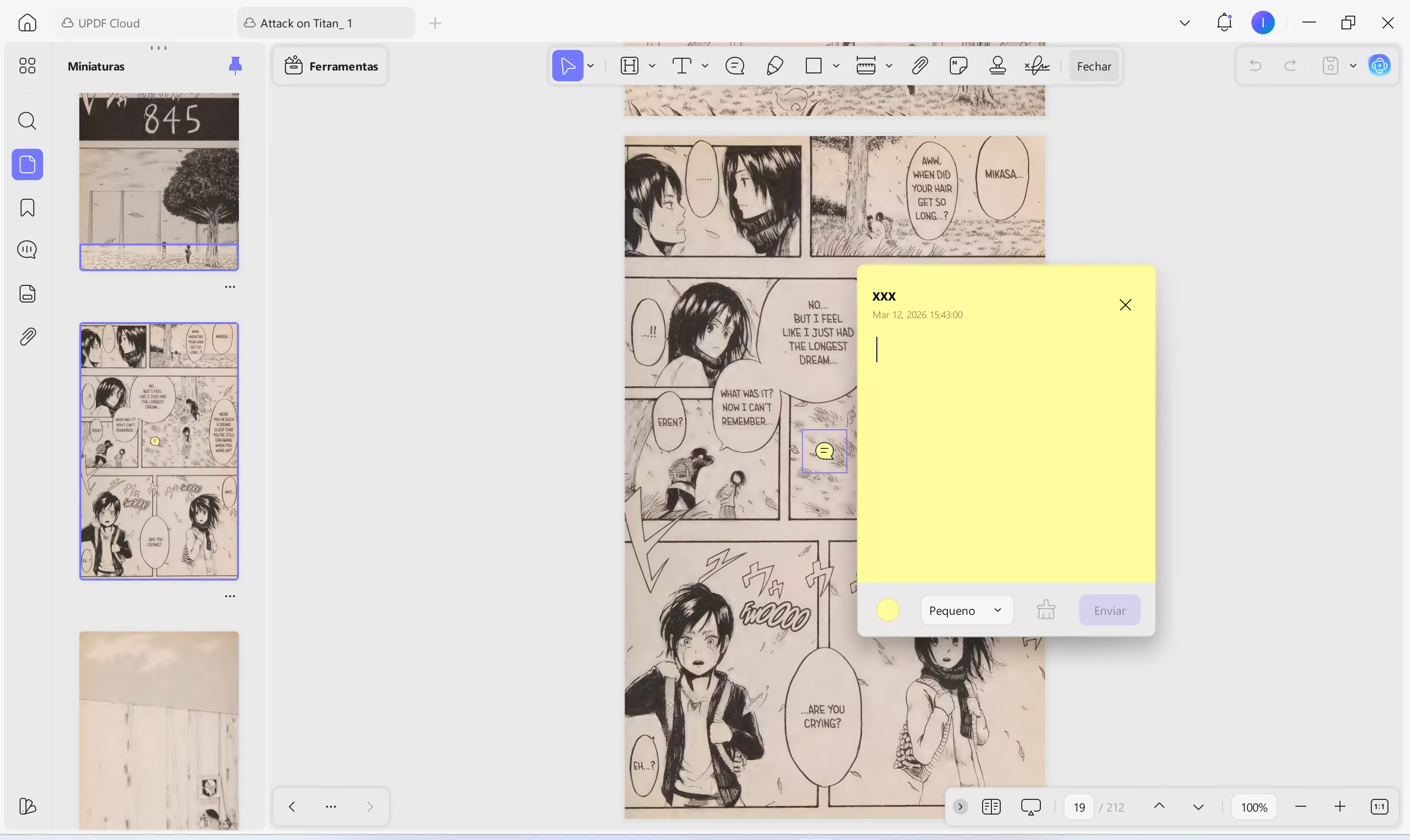Open the Ferramentas menu
This screenshot has height=840, width=1410.
331,66
